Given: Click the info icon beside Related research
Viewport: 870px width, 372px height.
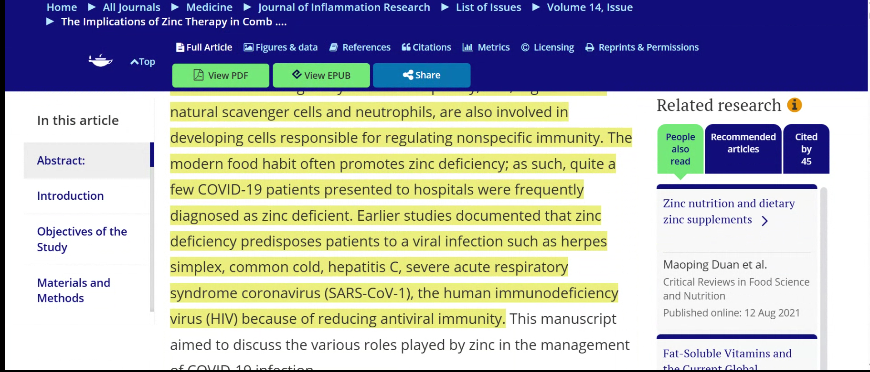Looking at the screenshot, I should [795, 105].
